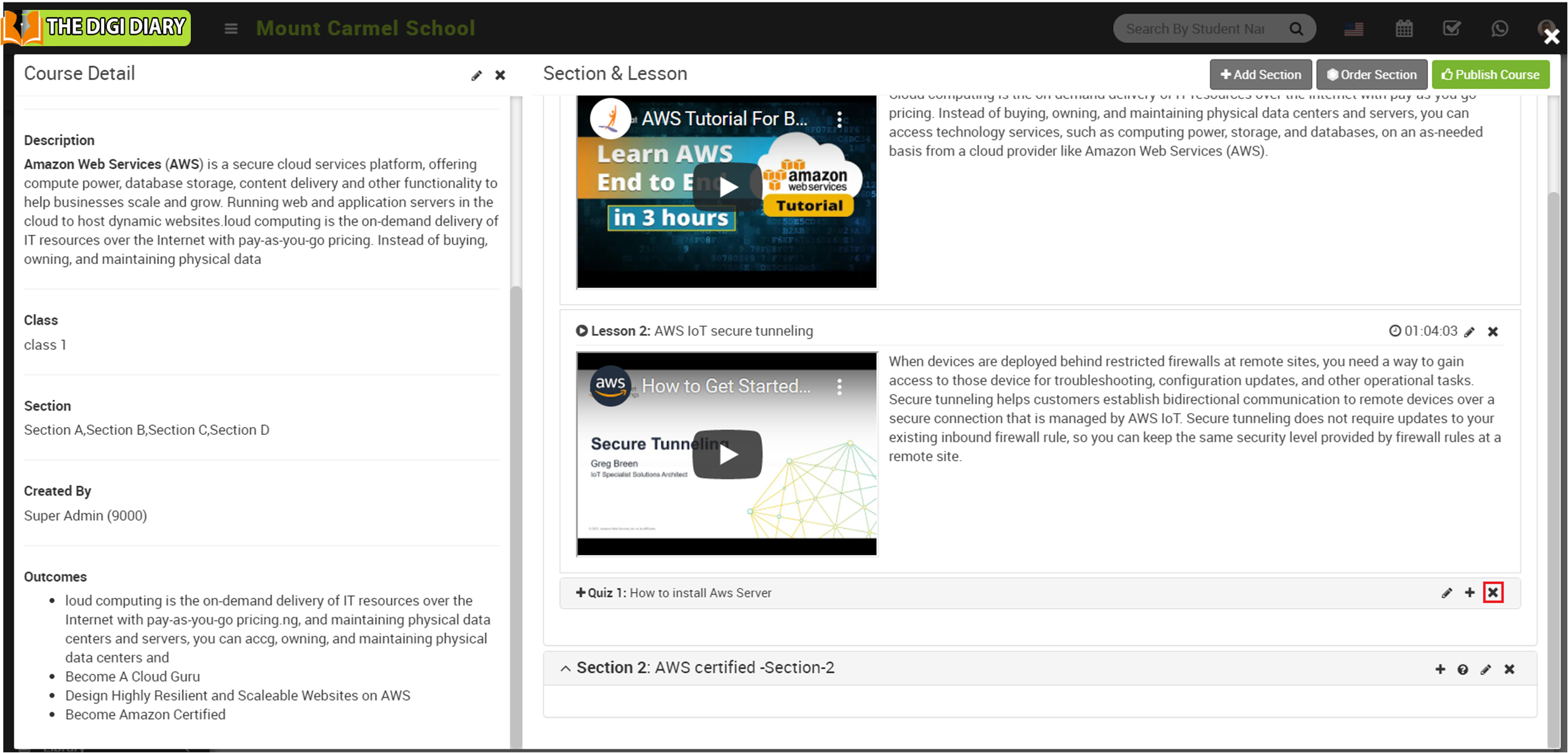
Task: Add quiz to Section 2 question icon
Action: pyautogui.click(x=1462, y=670)
